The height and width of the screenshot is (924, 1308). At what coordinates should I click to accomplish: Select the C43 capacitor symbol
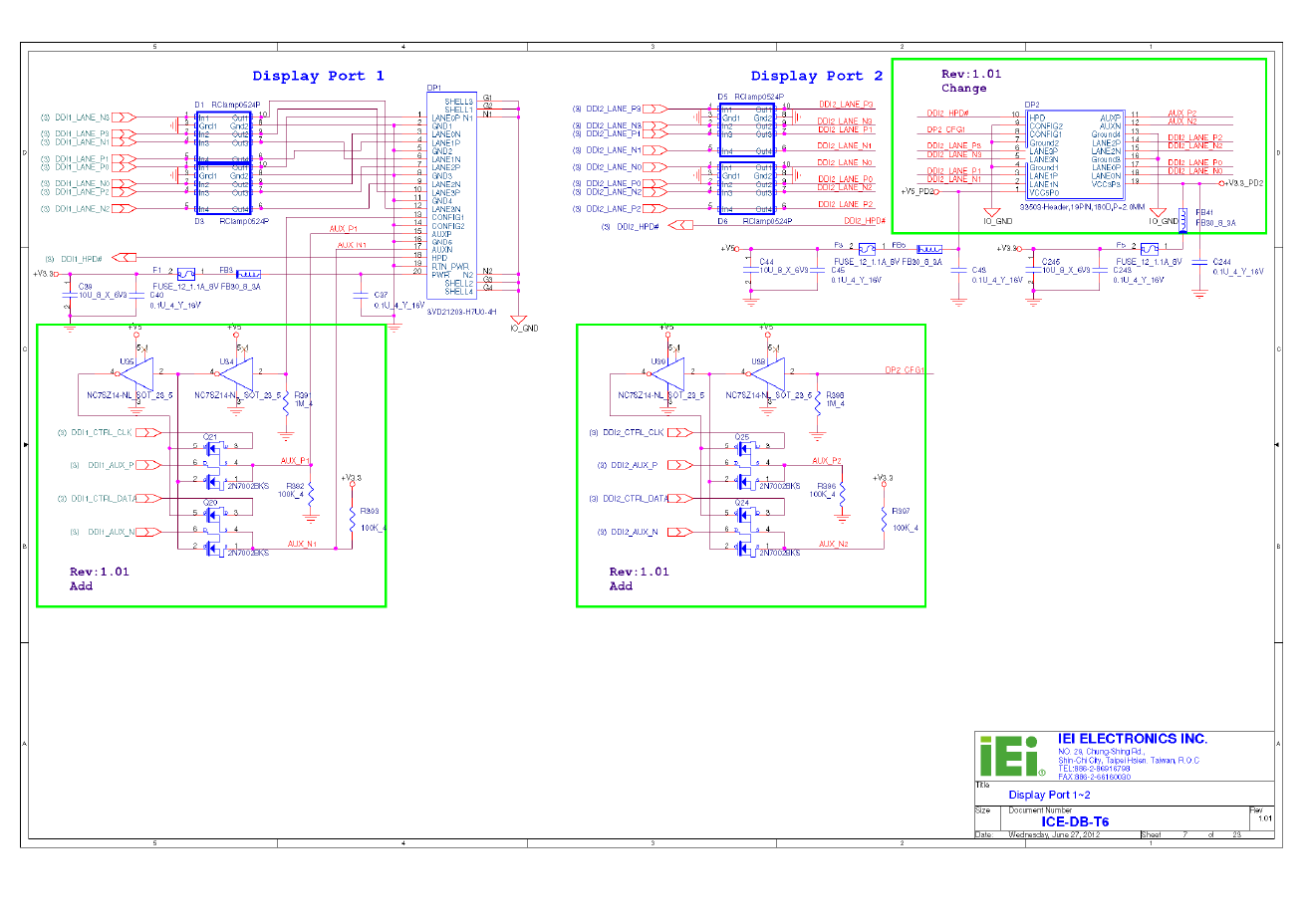tap(958, 270)
